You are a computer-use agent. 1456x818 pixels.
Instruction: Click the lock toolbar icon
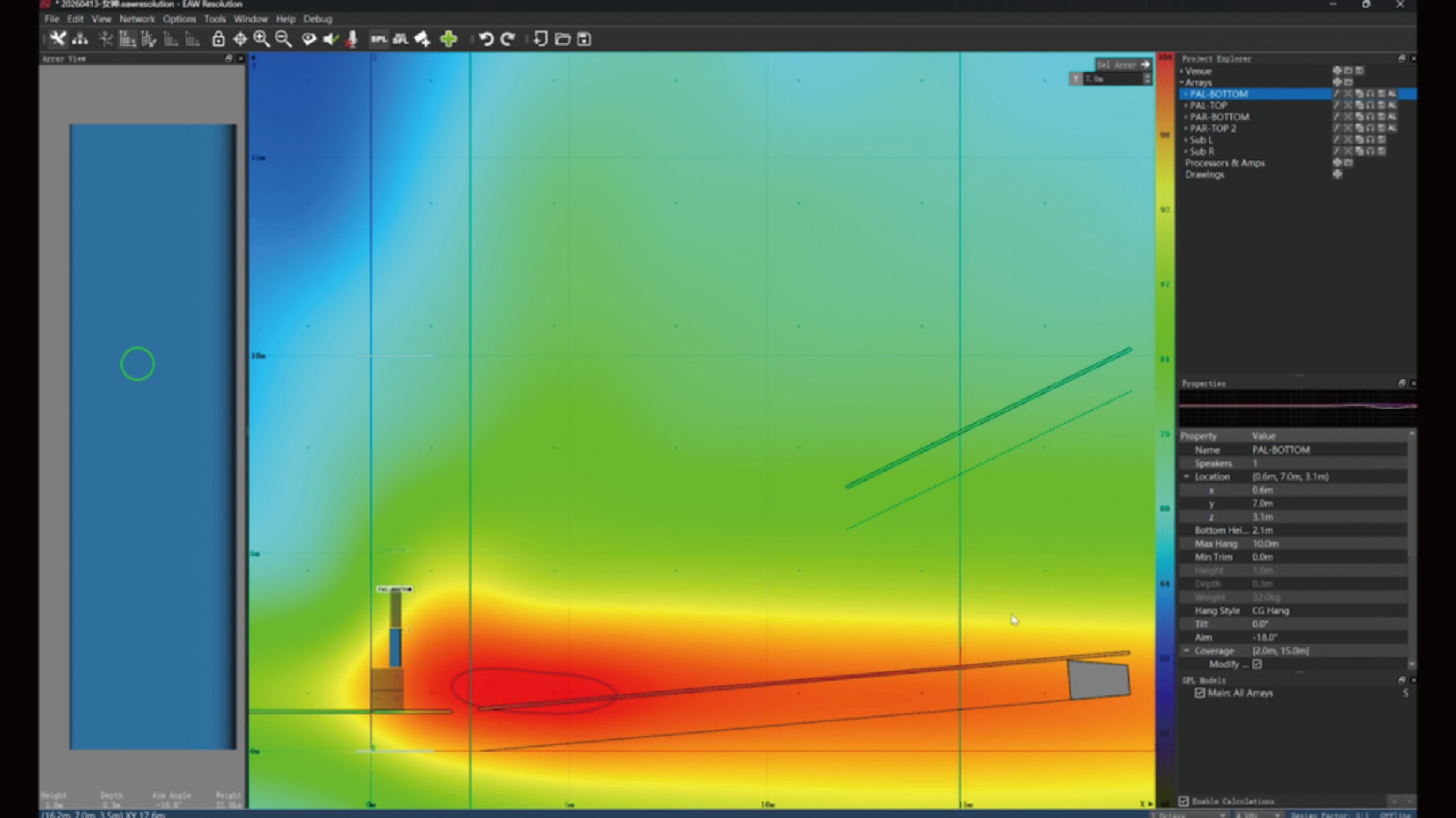pyautogui.click(x=218, y=39)
